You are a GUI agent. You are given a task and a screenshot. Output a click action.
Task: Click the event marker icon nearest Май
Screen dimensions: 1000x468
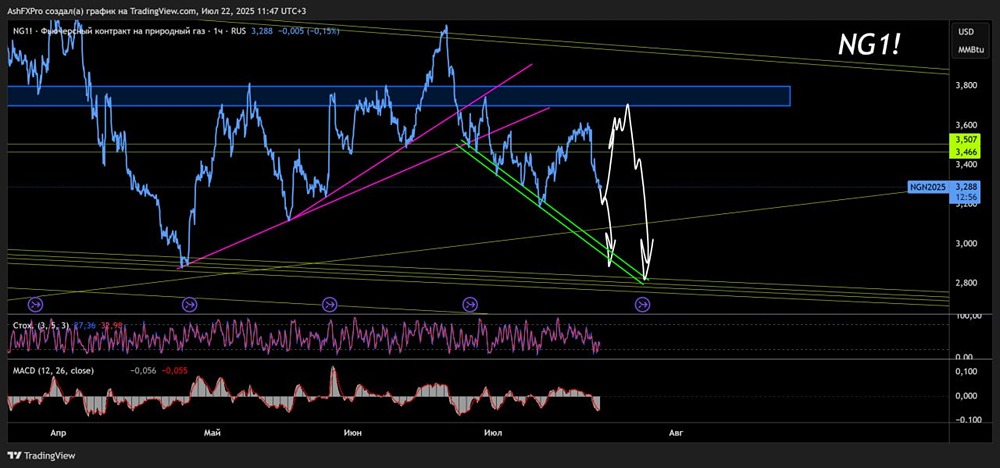(189, 305)
